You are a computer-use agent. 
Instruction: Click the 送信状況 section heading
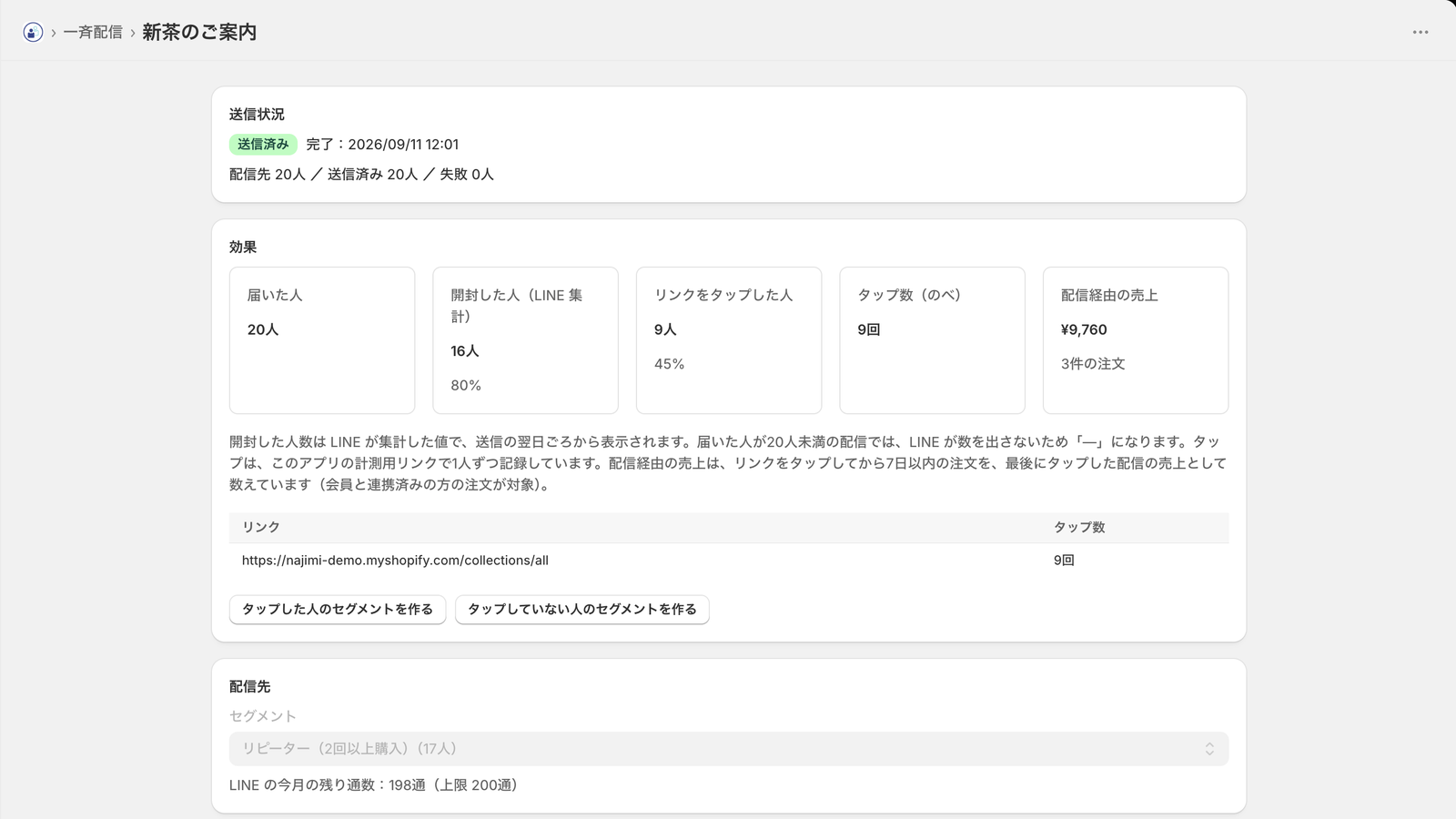point(257,114)
